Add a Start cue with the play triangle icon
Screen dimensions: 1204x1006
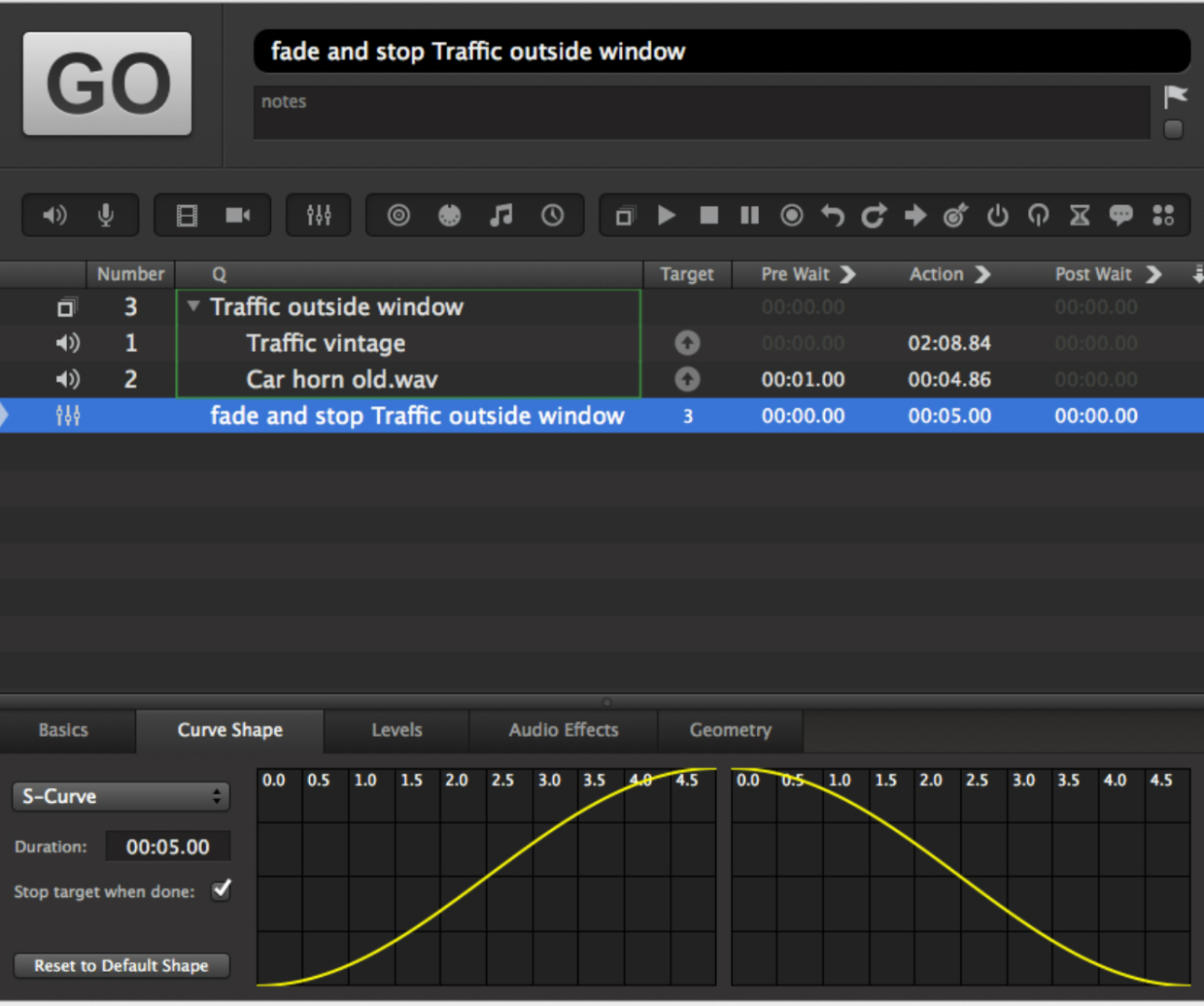tap(666, 215)
